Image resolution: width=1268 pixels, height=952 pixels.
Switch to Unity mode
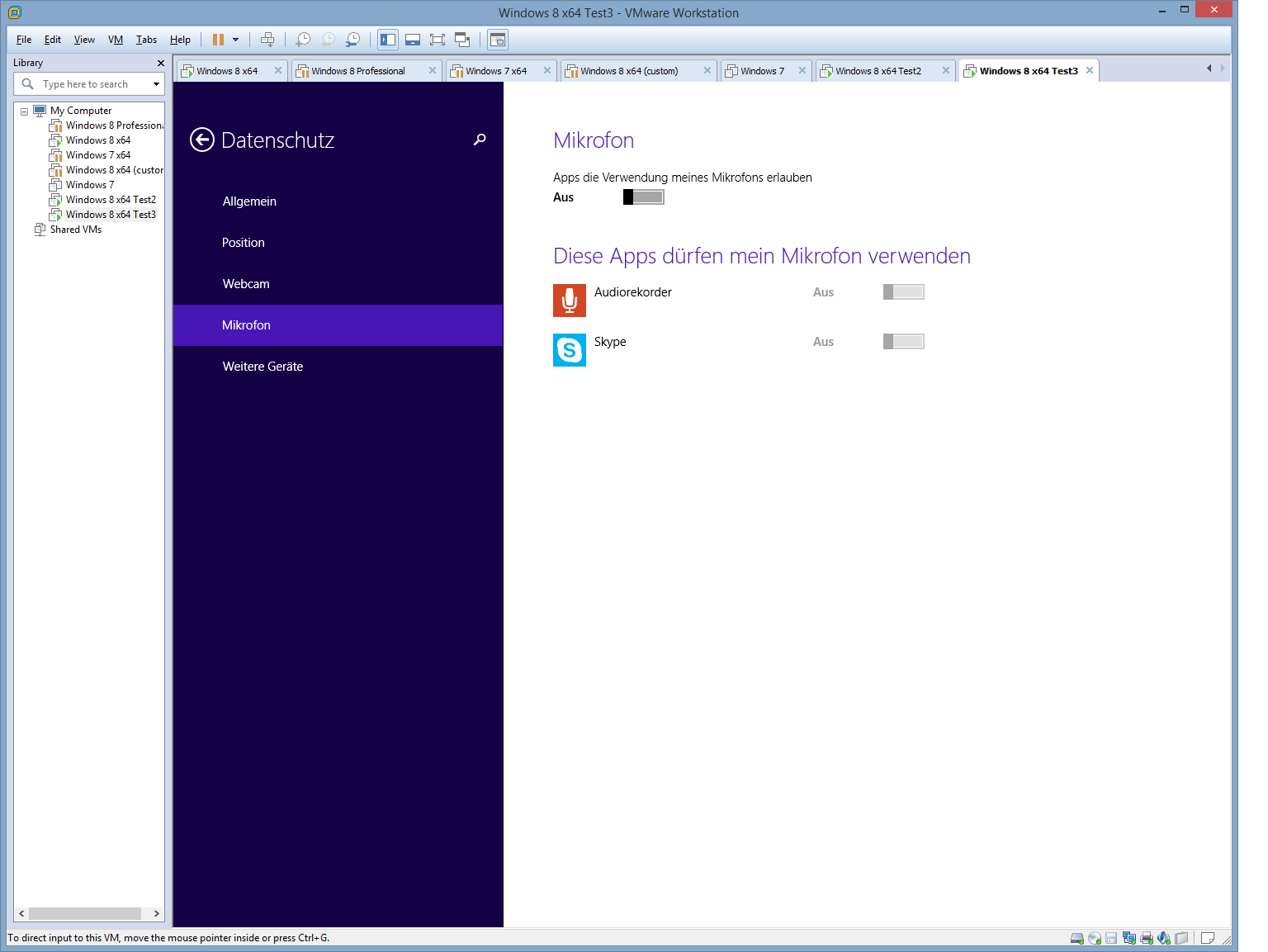tap(462, 40)
